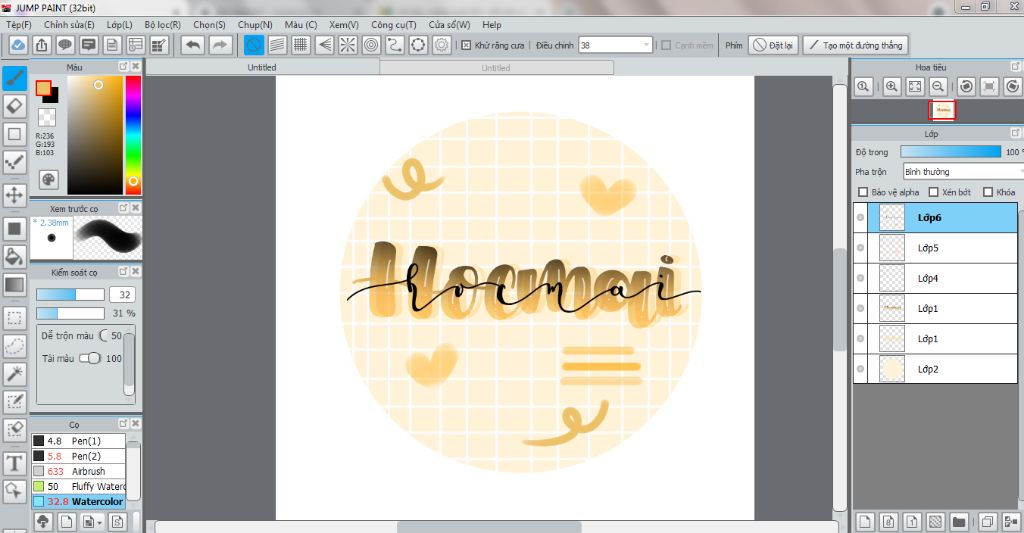Open add brush dropdown arrow in Cọ panel

pos(99,523)
